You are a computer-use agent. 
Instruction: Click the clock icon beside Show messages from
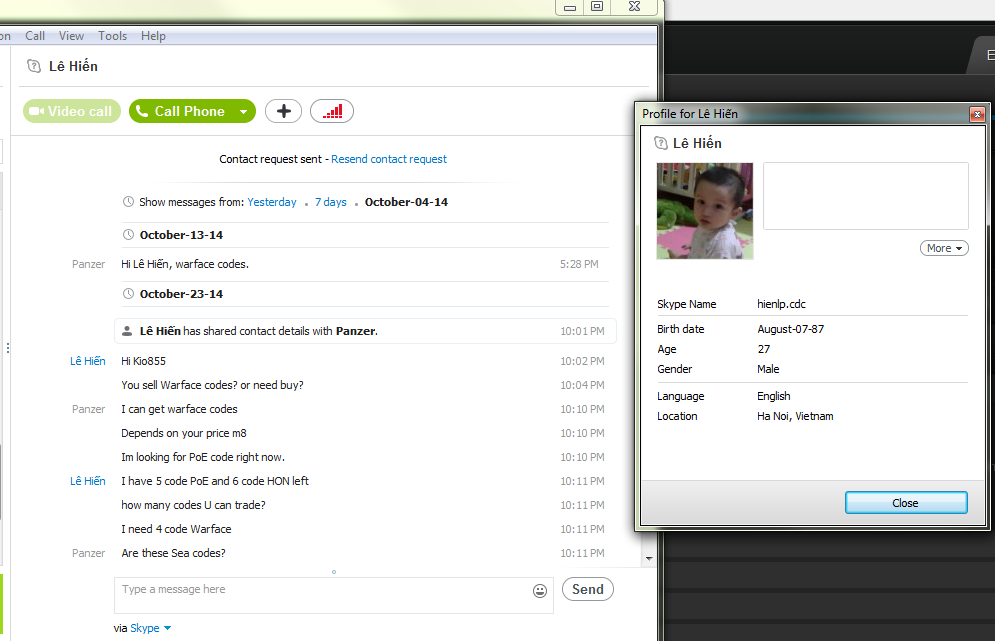tap(128, 202)
